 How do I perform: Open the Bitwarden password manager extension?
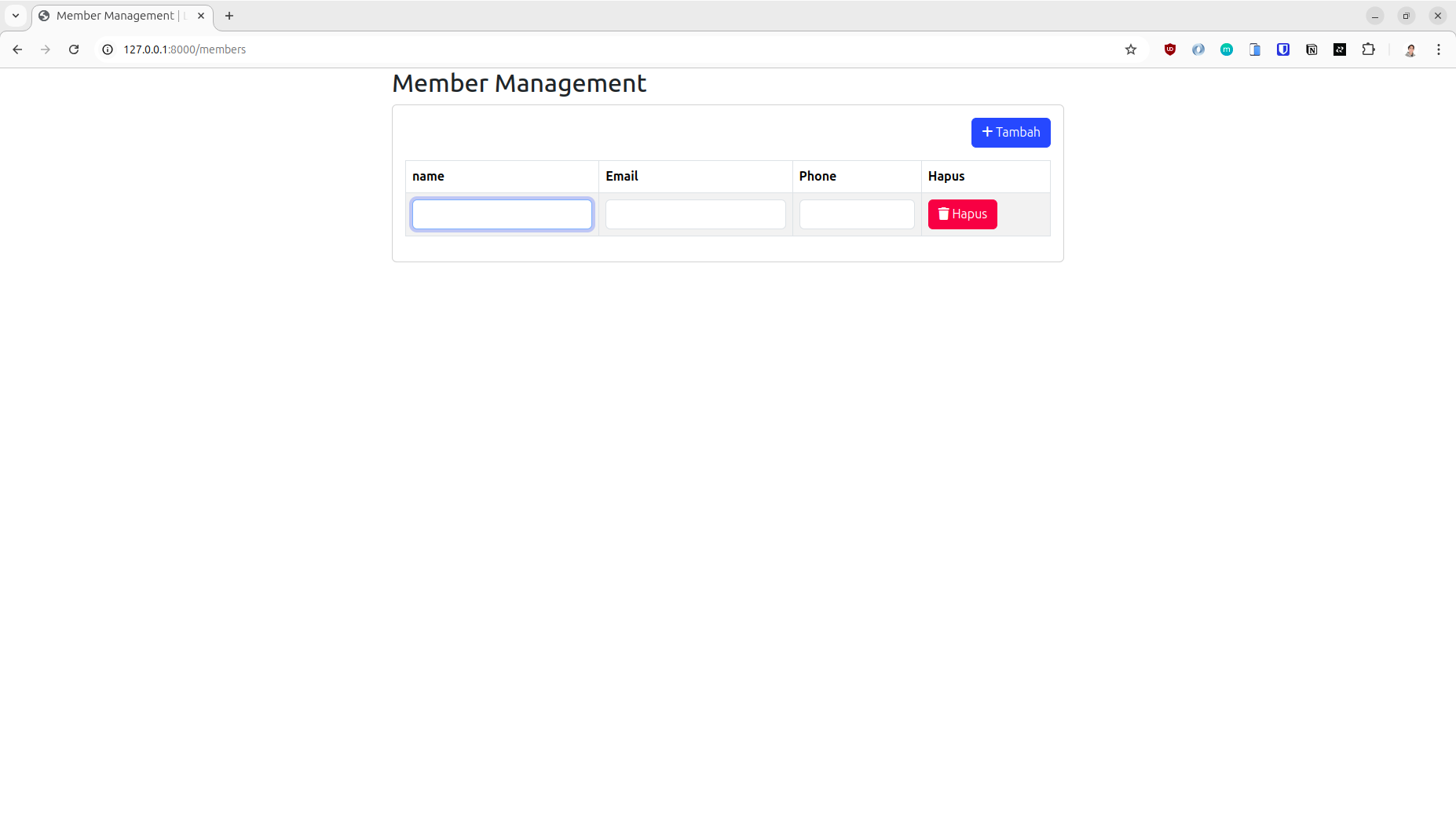1282,49
